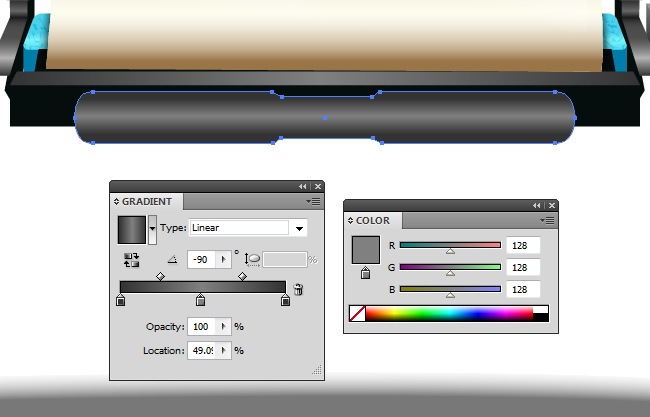Open the gradient Type dropdown
650x417 pixels.
299,228
